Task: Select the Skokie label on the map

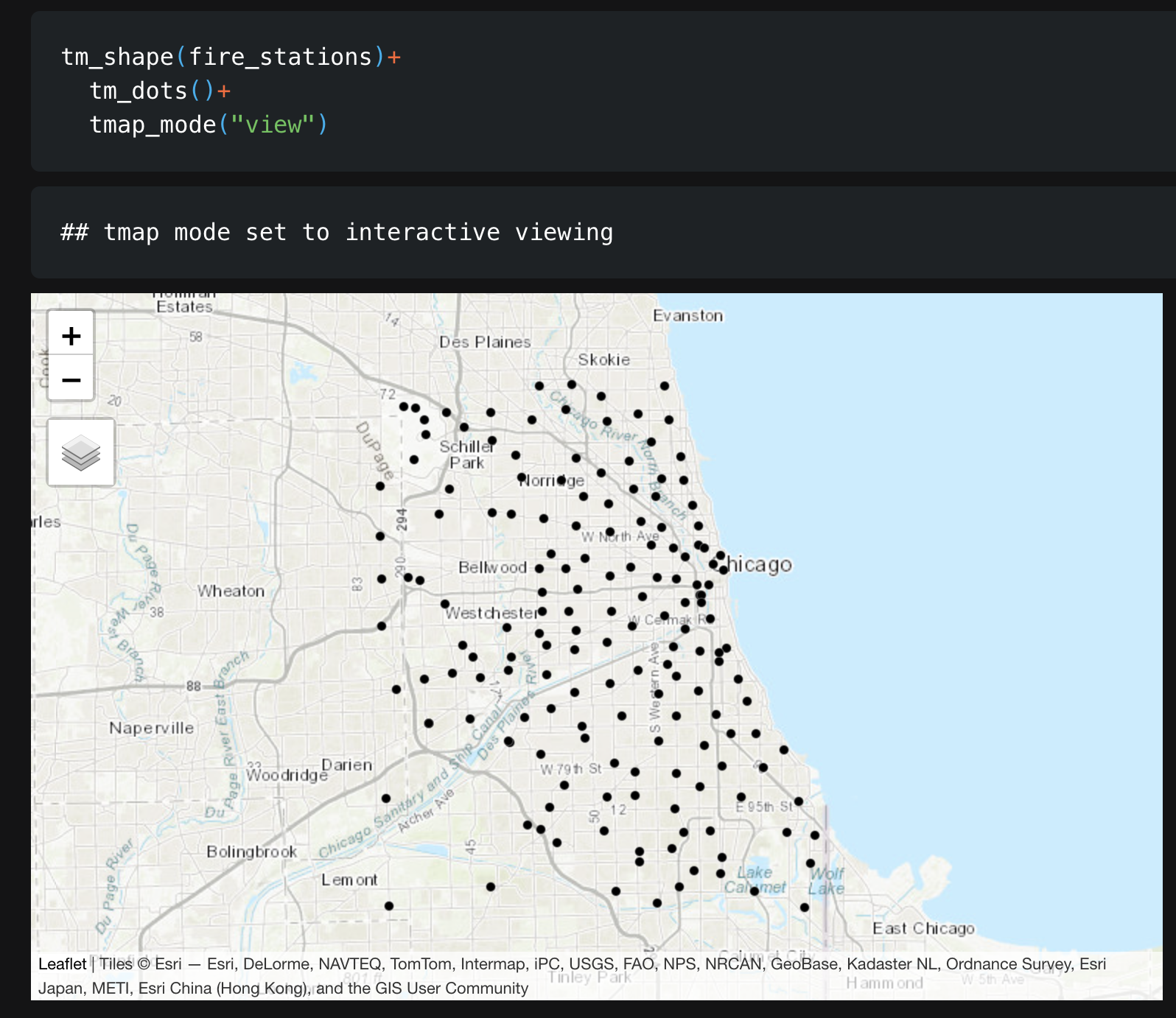Action: point(603,359)
